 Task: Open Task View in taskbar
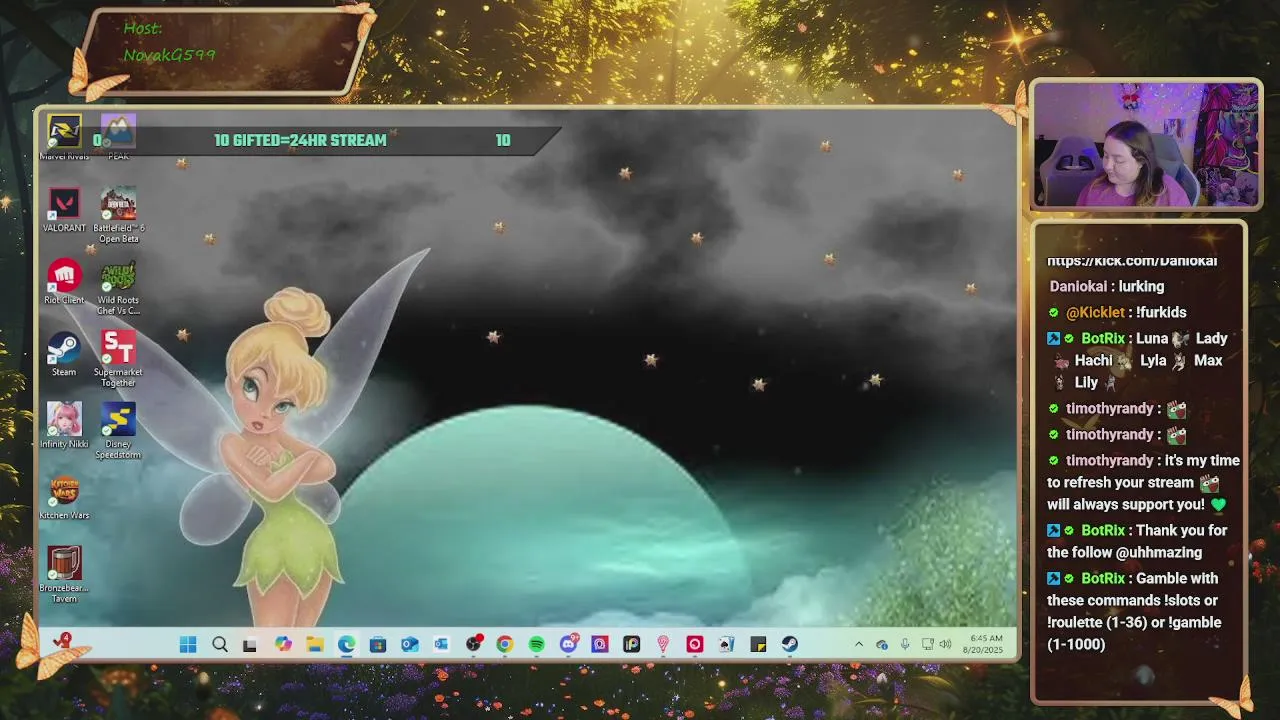click(250, 645)
